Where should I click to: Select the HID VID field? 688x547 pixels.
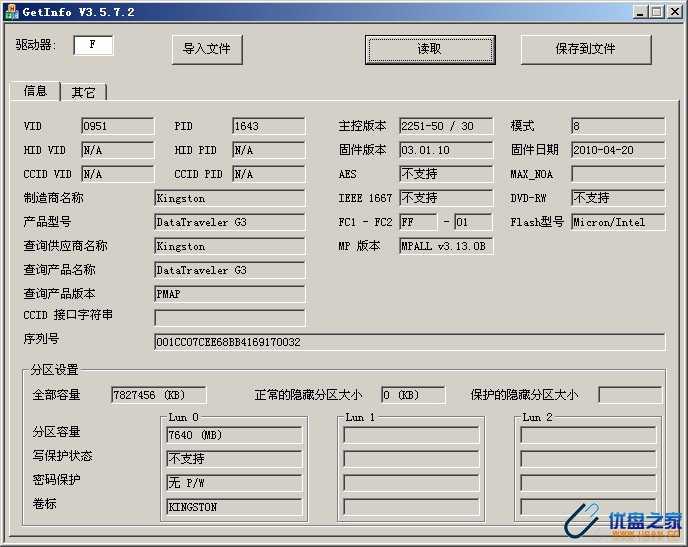(118, 150)
